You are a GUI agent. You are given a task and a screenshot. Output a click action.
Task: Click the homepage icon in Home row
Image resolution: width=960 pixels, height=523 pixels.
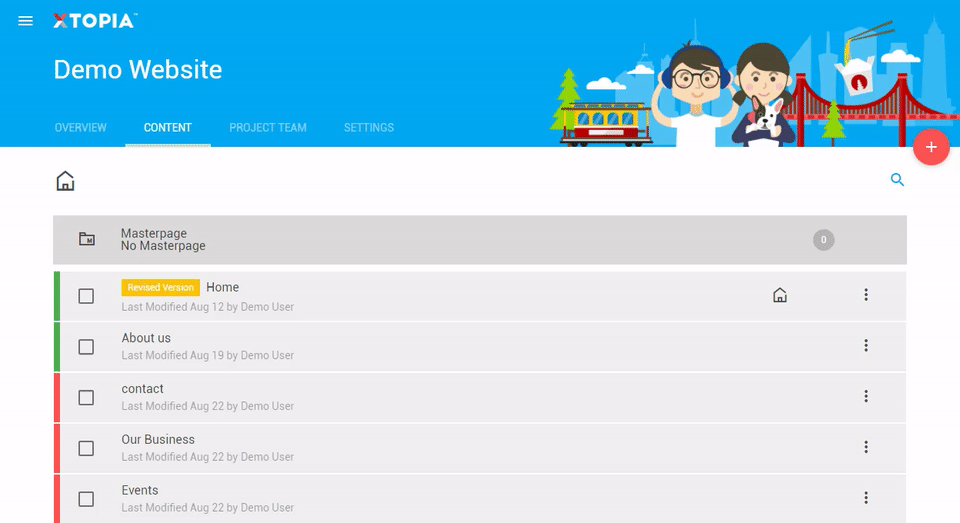click(x=780, y=295)
